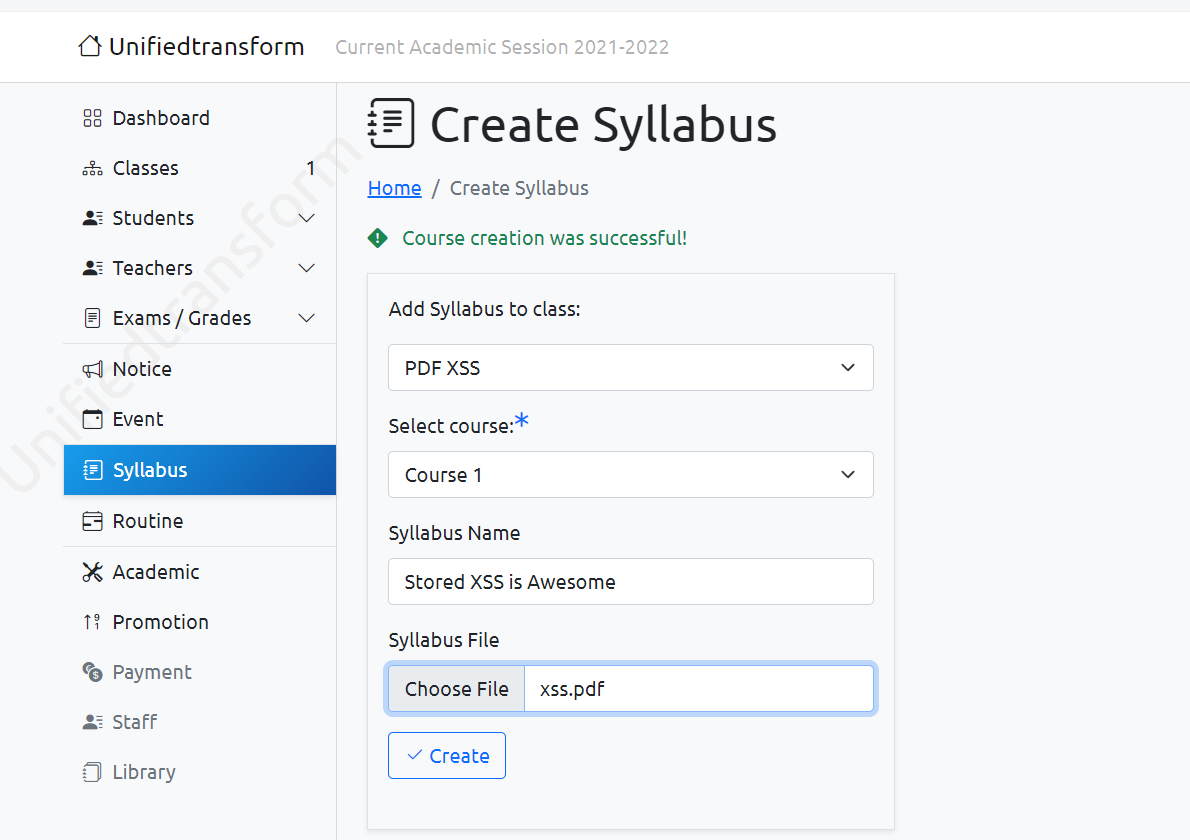
Task: Click the Notice megaphone icon
Action: click(92, 370)
